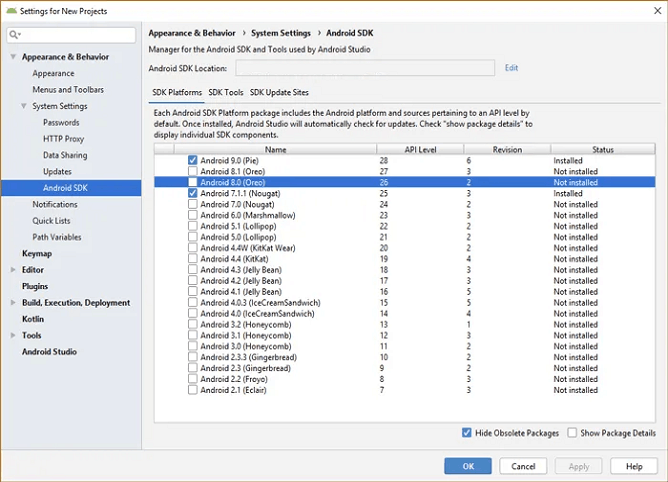Switch to the SDK Platforms tab
This screenshot has height=482, width=668.
pyautogui.click(x=177, y=92)
